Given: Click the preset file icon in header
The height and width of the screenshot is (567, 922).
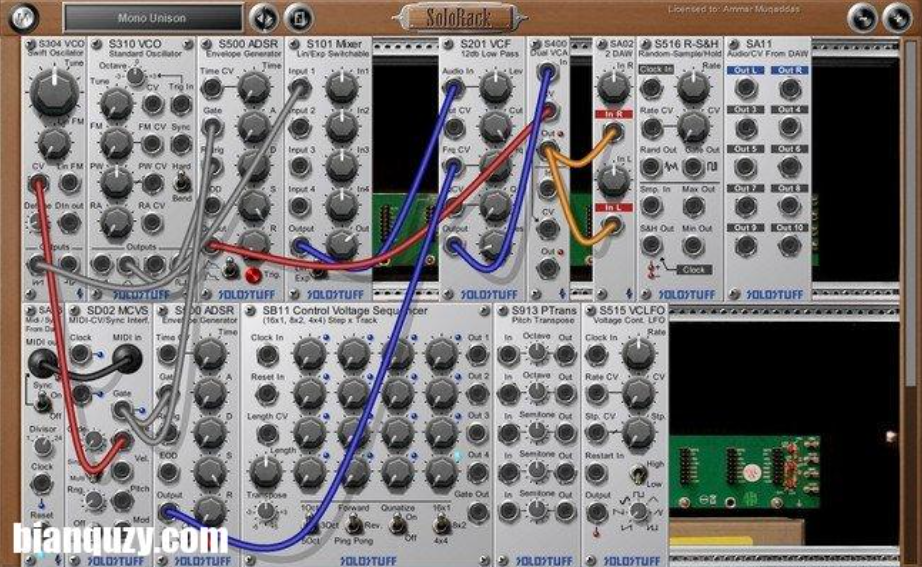Looking at the screenshot, I should click(x=299, y=18).
